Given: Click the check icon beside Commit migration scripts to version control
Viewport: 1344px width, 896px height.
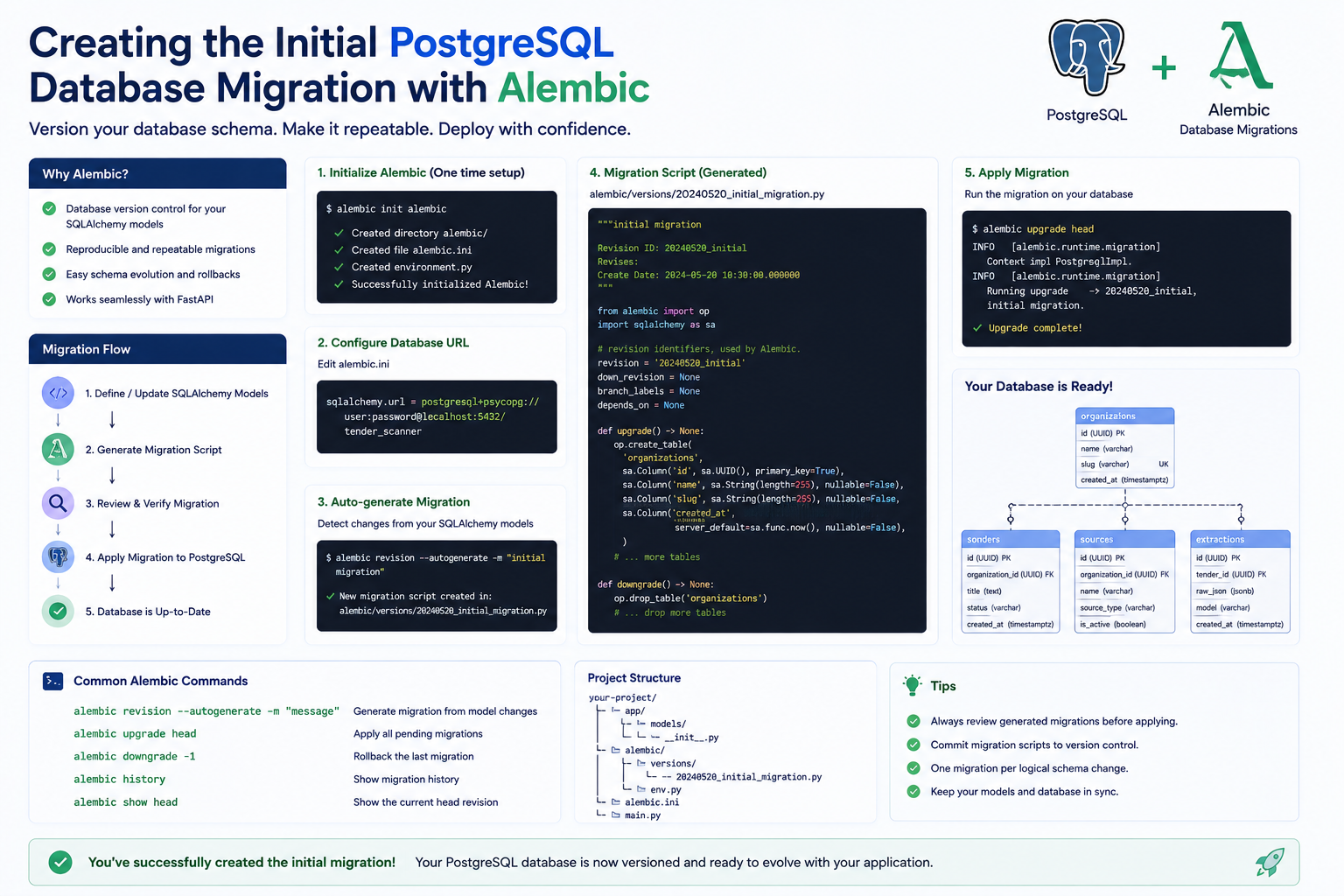Looking at the screenshot, I should point(913,745).
